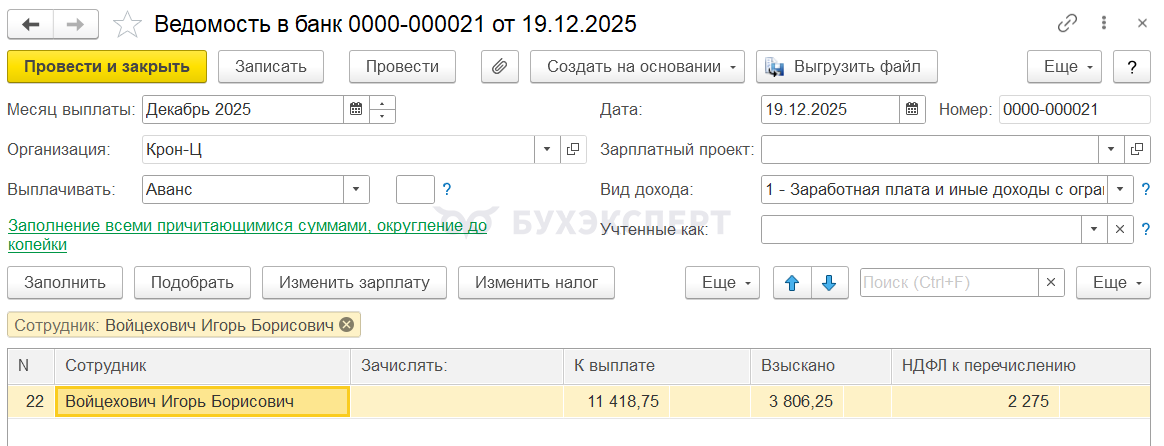1164x446 pixels.
Task: Open the Зарплатный проект dropdown
Action: click(x=1113, y=149)
